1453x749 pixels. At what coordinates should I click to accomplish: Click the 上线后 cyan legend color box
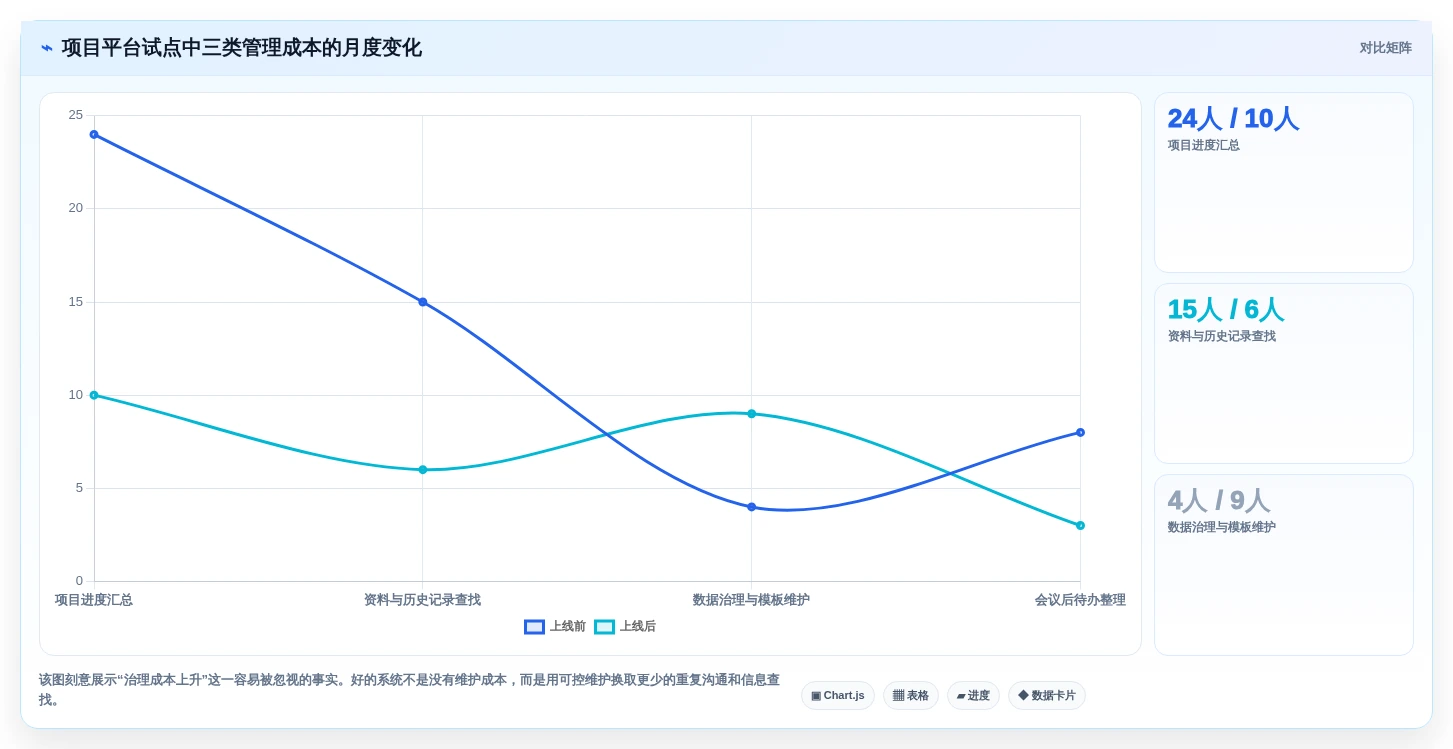pos(604,627)
